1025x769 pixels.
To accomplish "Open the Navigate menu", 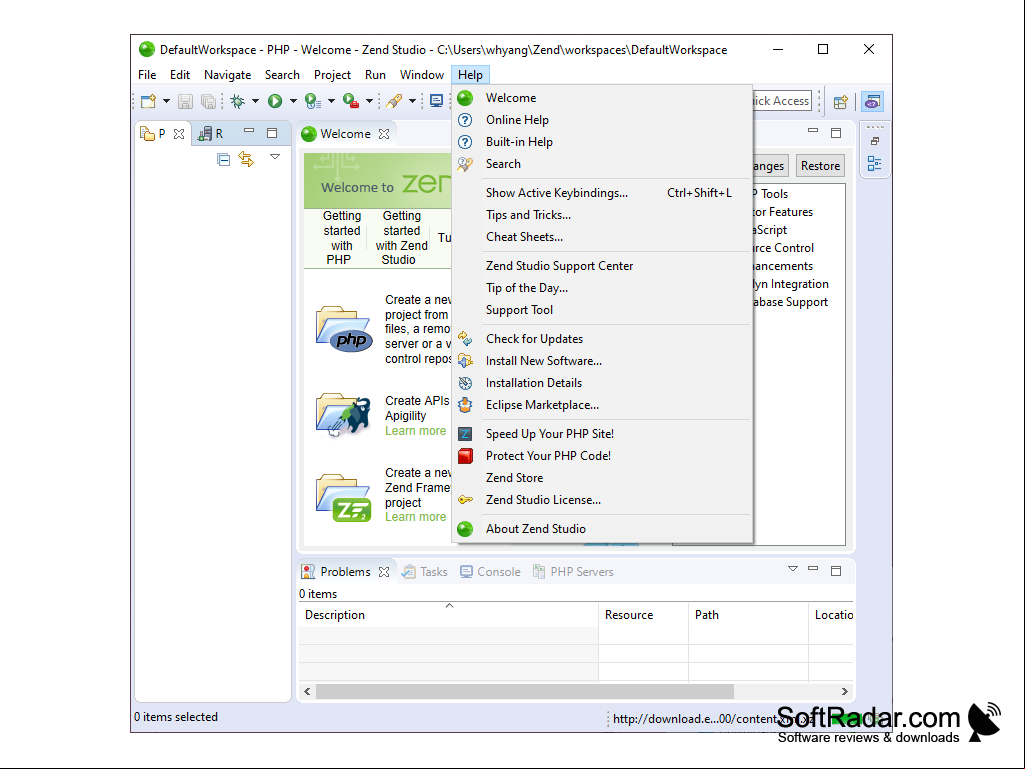I will click(227, 75).
